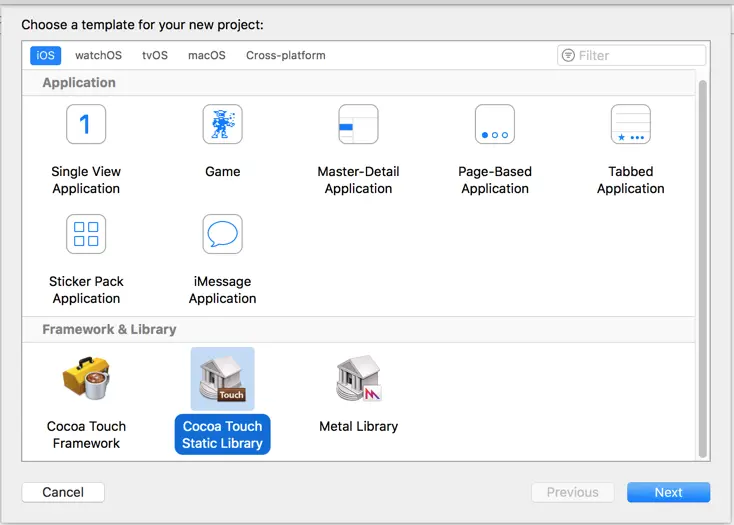This screenshot has width=734, height=525.
Task: Switch to the iOS tab
Action: pos(45,55)
